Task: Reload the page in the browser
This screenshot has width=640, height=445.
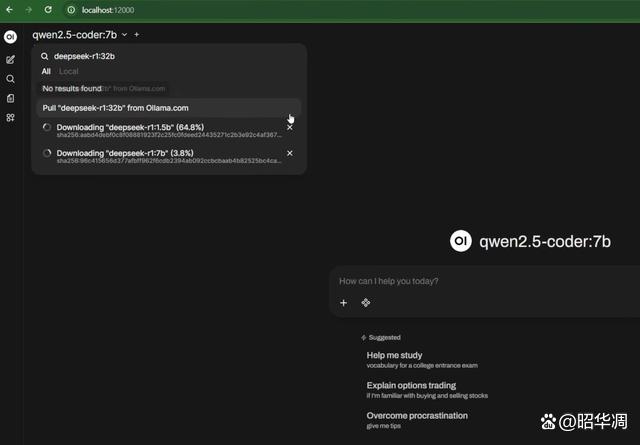Action: point(48,10)
